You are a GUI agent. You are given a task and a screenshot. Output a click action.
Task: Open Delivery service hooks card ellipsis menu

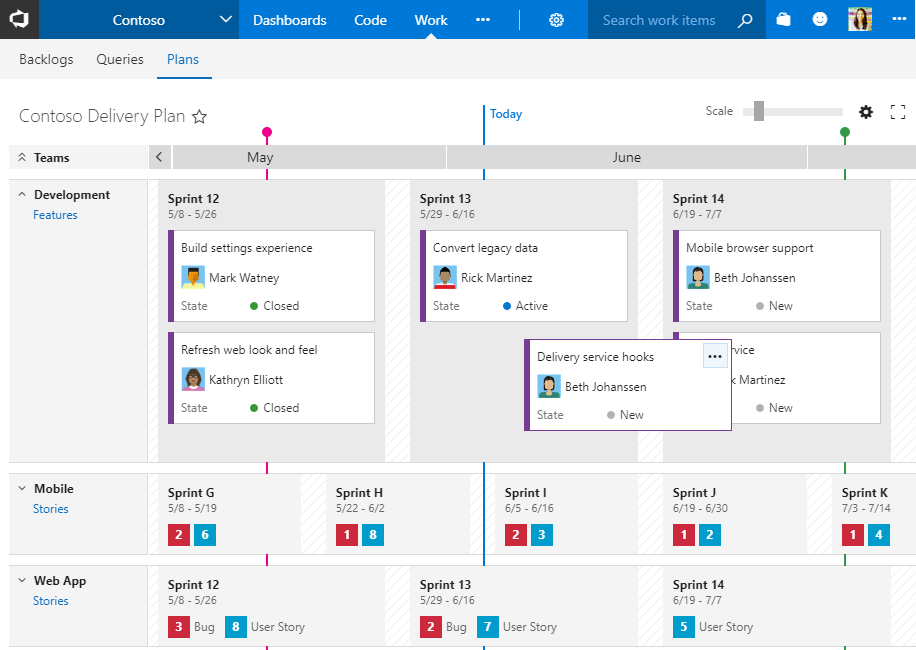[x=714, y=356]
